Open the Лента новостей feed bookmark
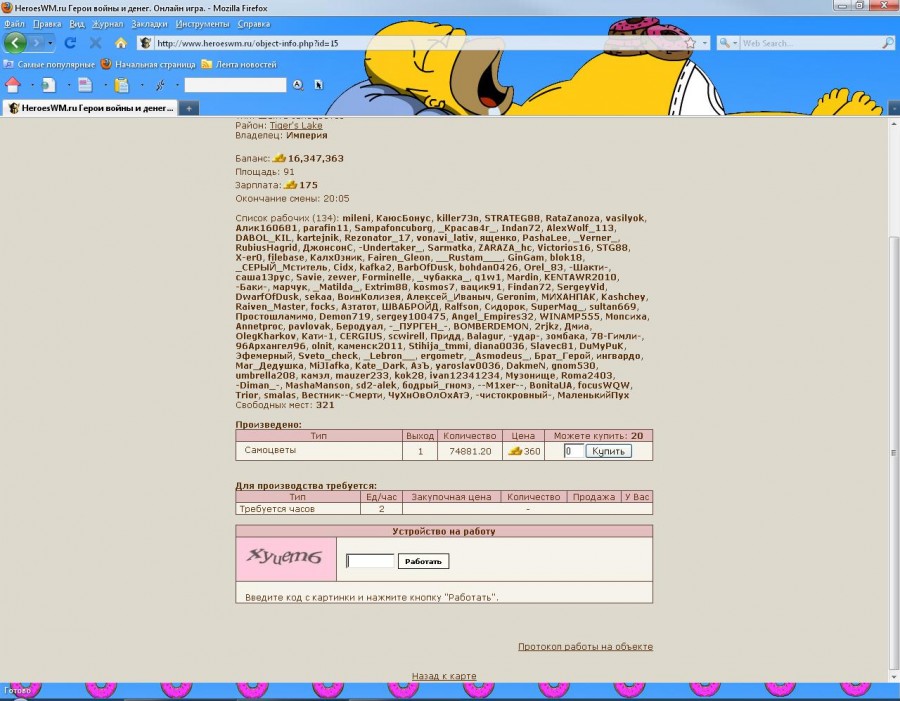Image resolution: width=900 pixels, height=701 pixels. 239,64
